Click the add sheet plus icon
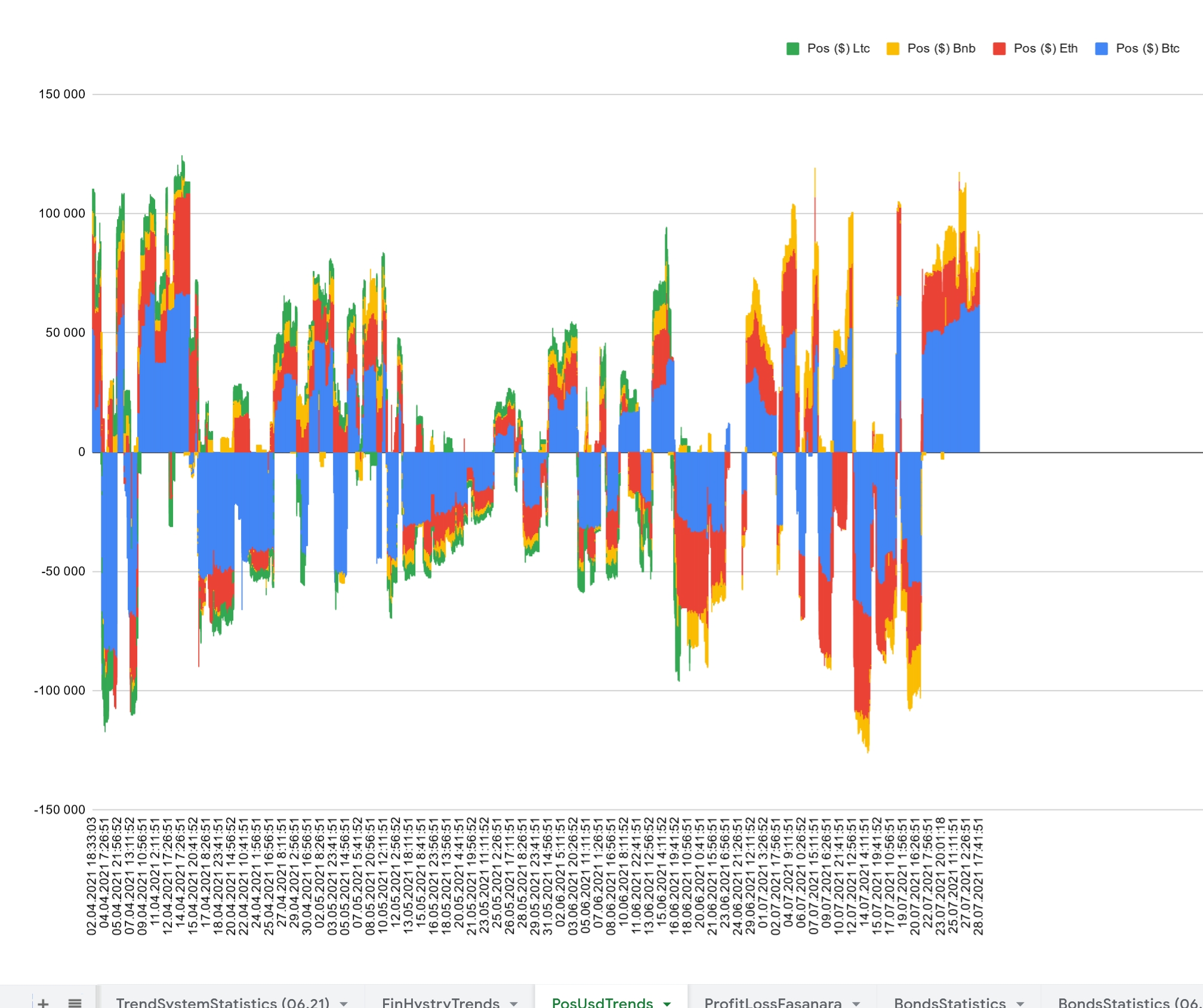The height and width of the screenshot is (1008, 1203). click(x=43, y=1003)
